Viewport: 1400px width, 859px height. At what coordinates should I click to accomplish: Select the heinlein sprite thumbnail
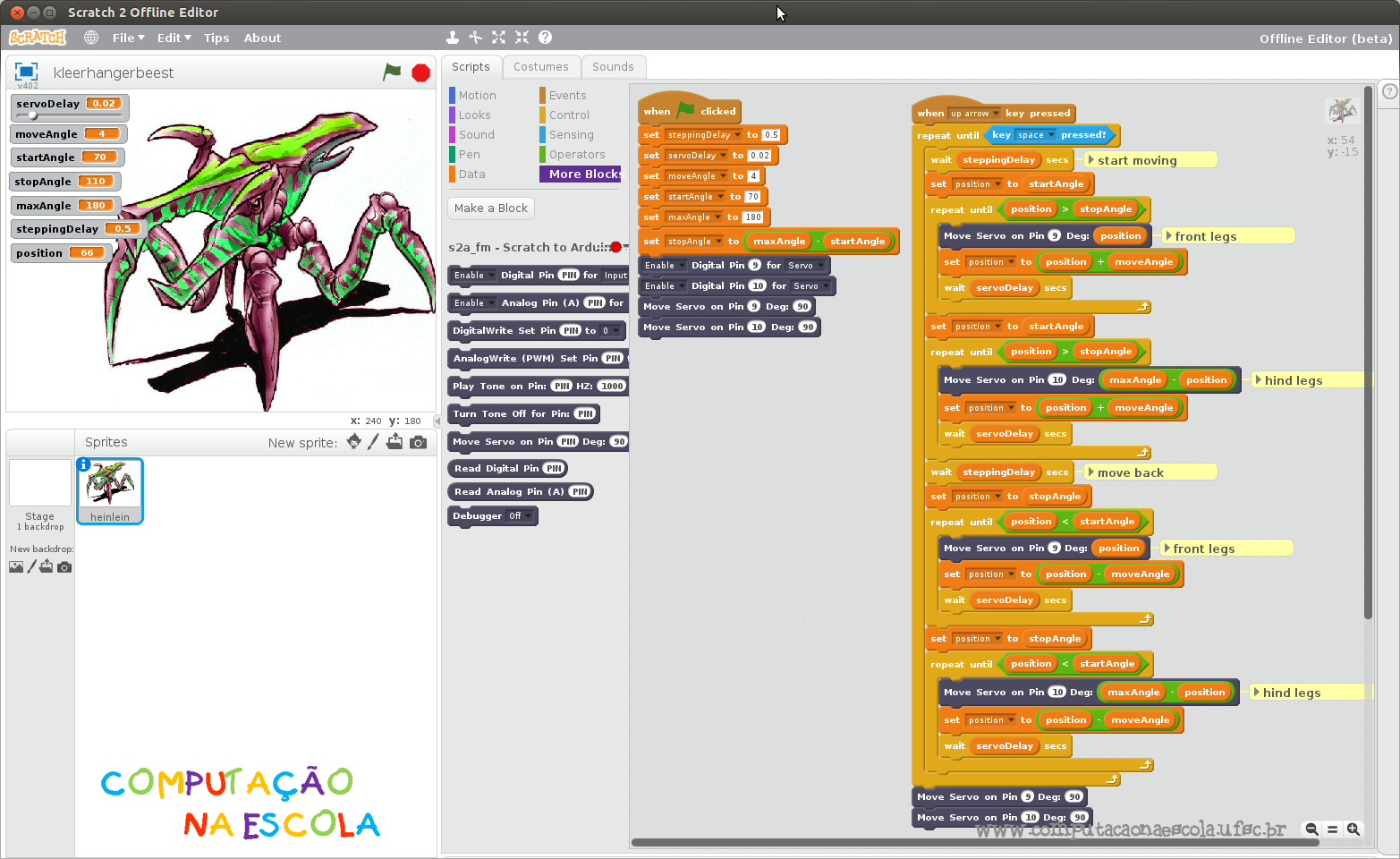[109, 488]
